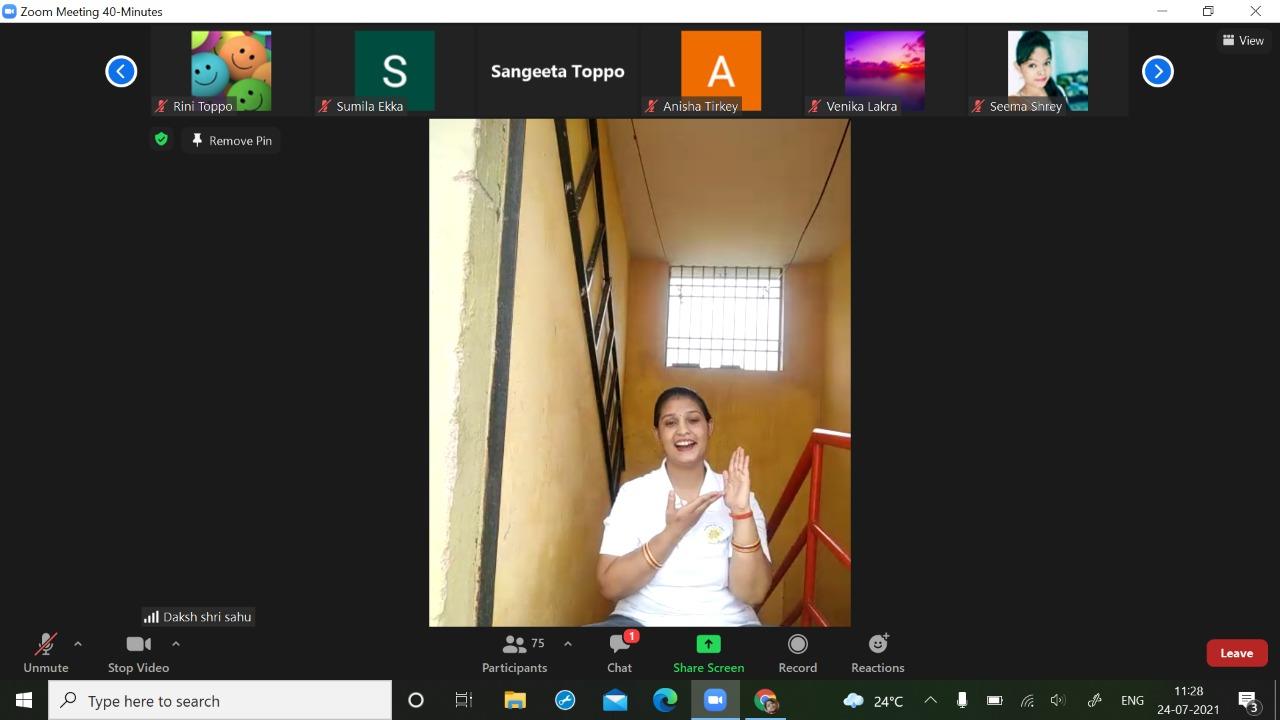Click Remove Pin button
The image size is (1280, 720).
coord(232,140)
